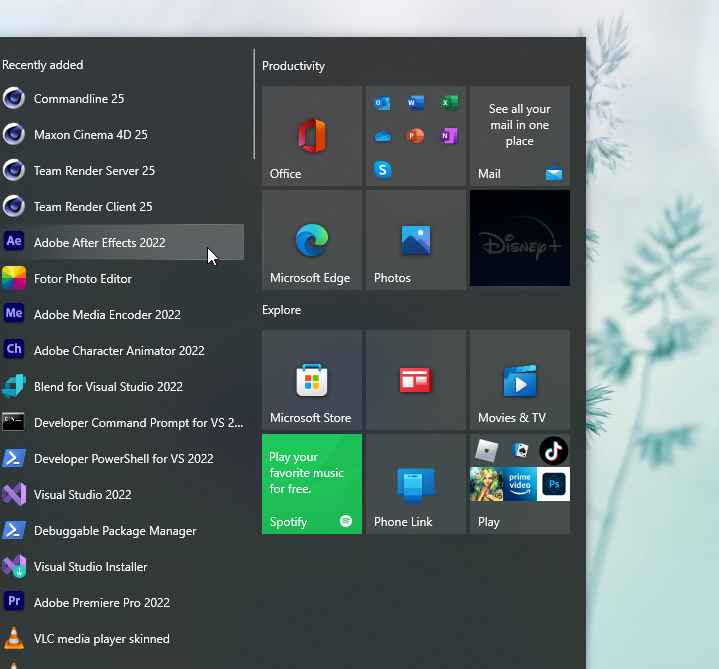Screen dimensions: 719x669
Task: Launch Visual Studio 2022
Action: (122, 495)
